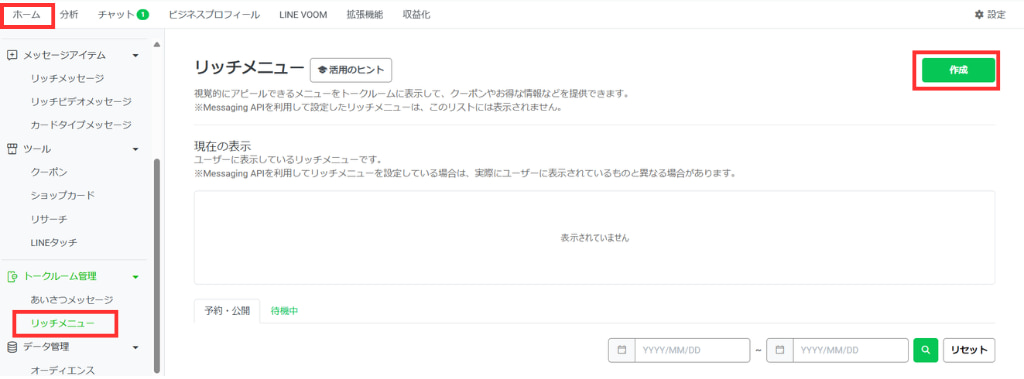Viewport: 1024px width, 379px height.
Task: Select リッチメニュー in sidebar
Action: (x=63, y=323)
